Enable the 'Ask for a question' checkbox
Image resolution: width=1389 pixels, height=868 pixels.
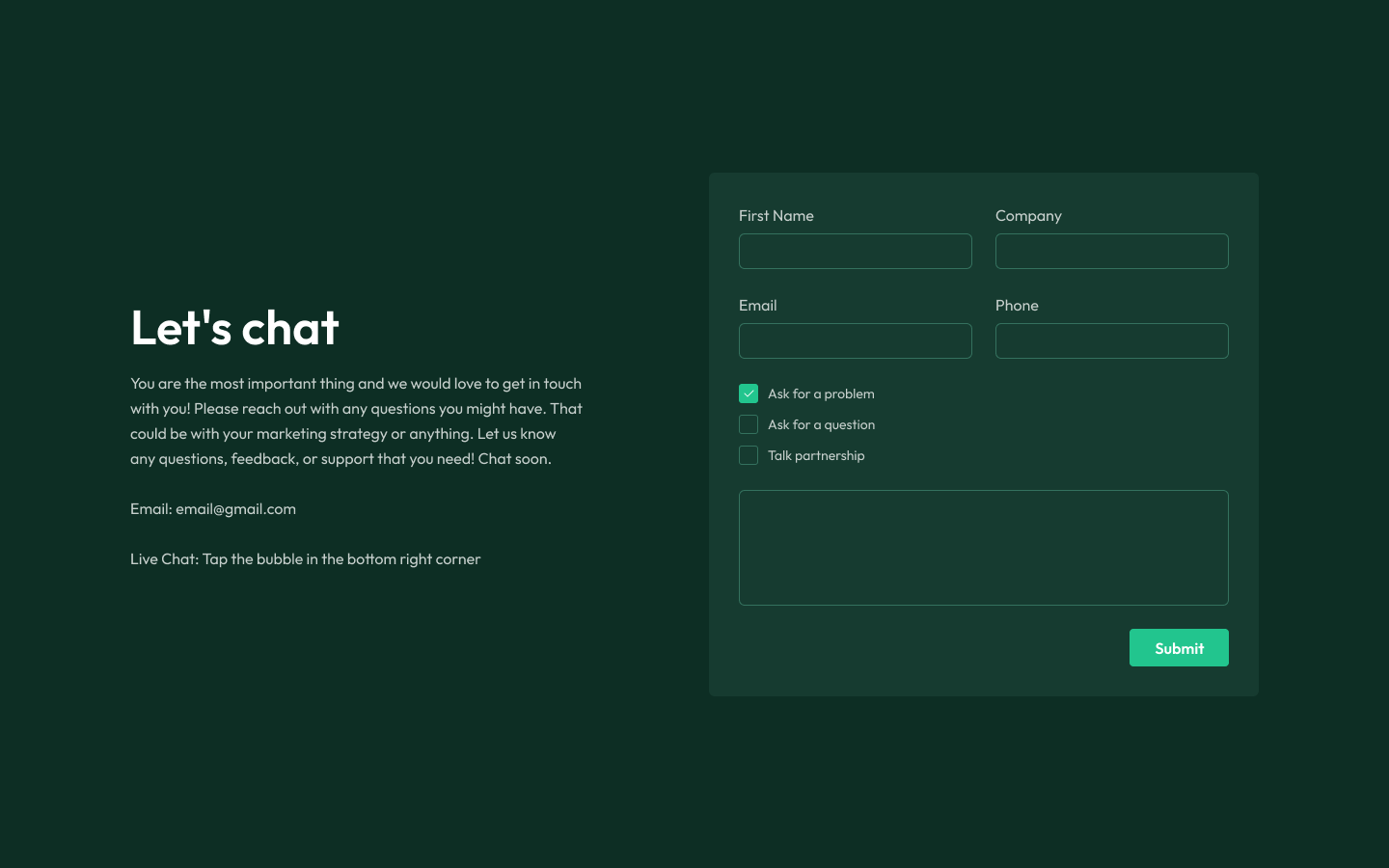[749, 424]
